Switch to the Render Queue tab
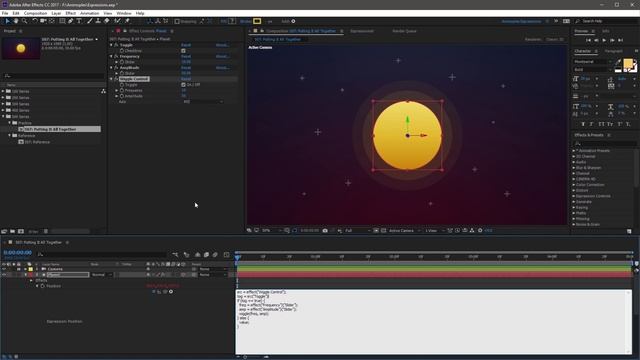 [404, 31]
